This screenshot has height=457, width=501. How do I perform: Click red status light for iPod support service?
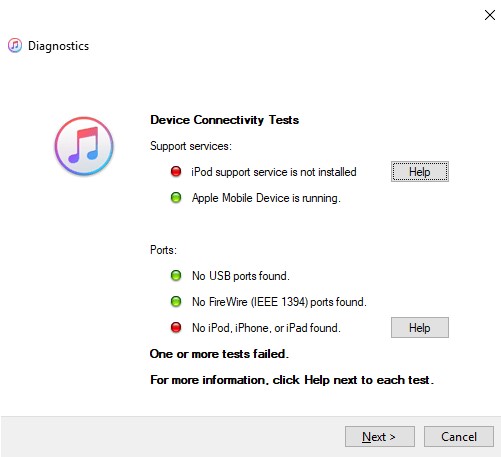pyautogui.click(x=176, y=172)
